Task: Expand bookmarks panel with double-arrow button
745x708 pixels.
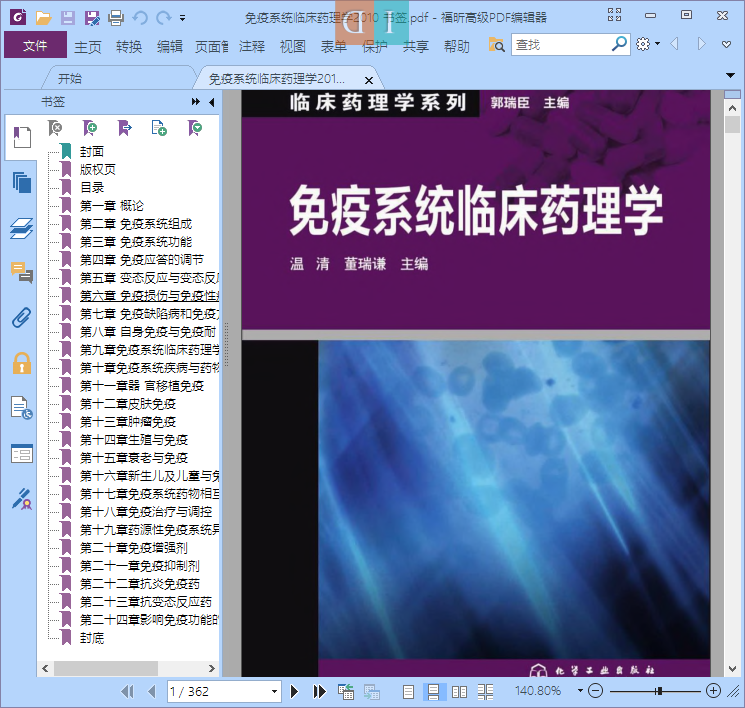Action: point(196,102)
